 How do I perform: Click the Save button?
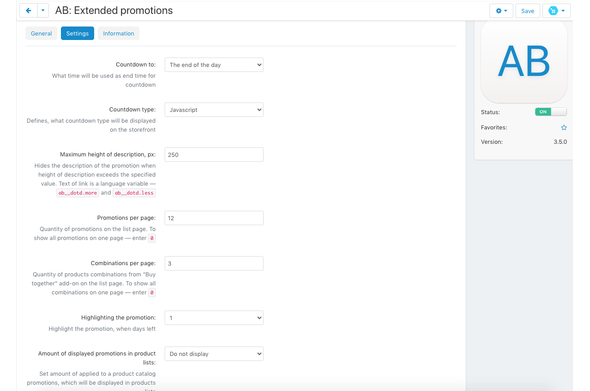[x=527, y=11]
